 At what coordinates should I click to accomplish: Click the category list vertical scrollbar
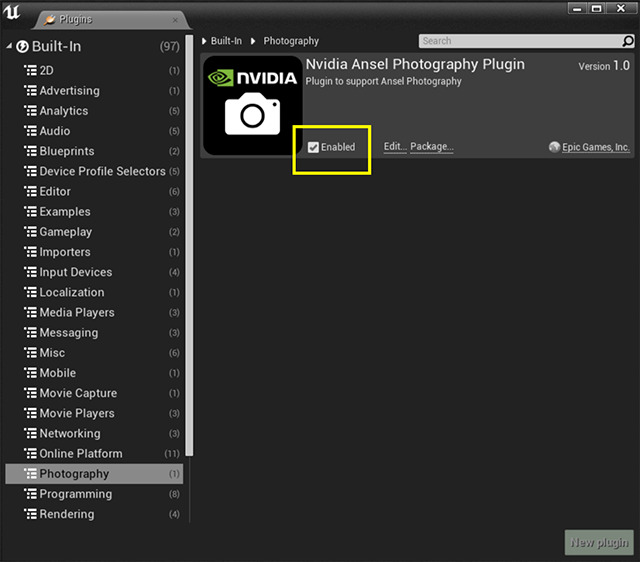click(x=189, y=245)
